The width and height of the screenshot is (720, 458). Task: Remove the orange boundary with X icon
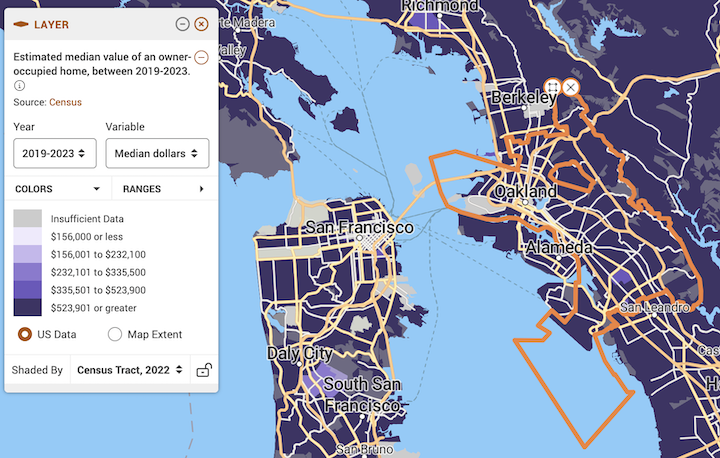(x=570, y=87)
